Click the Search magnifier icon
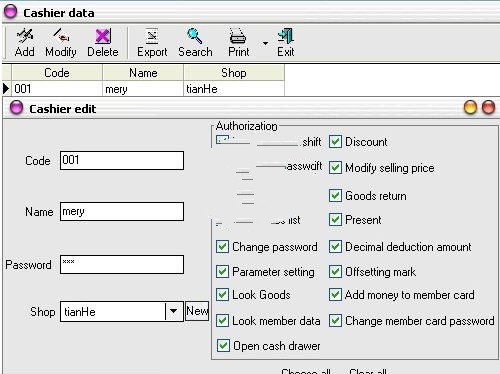This screenshot has width=500, height=374. 195,36
